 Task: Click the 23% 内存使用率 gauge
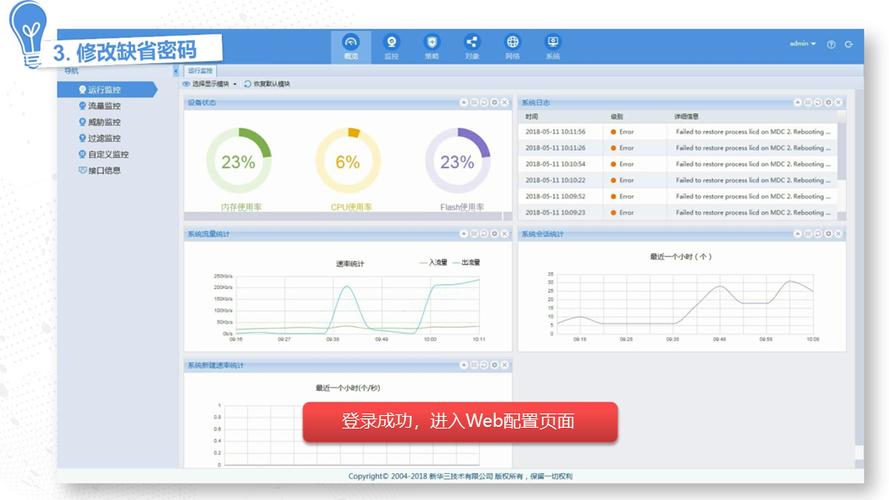(x=239, y=161)
